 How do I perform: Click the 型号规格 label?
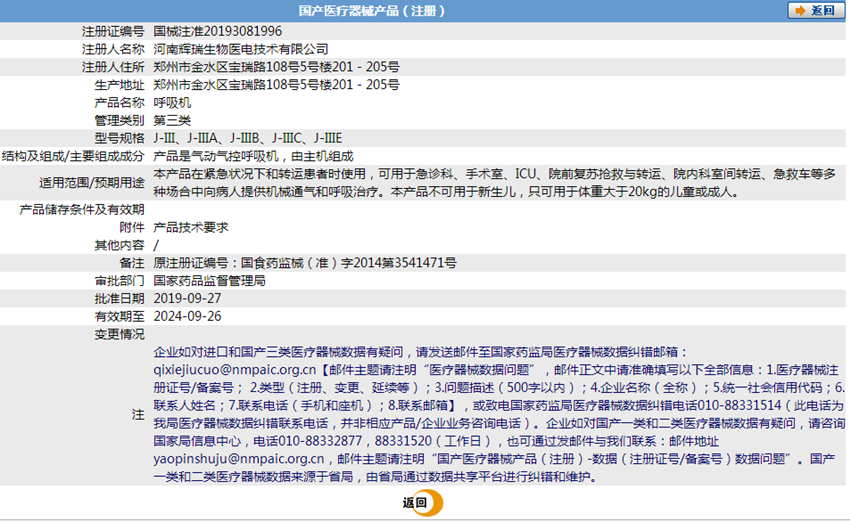pos(119,138)
